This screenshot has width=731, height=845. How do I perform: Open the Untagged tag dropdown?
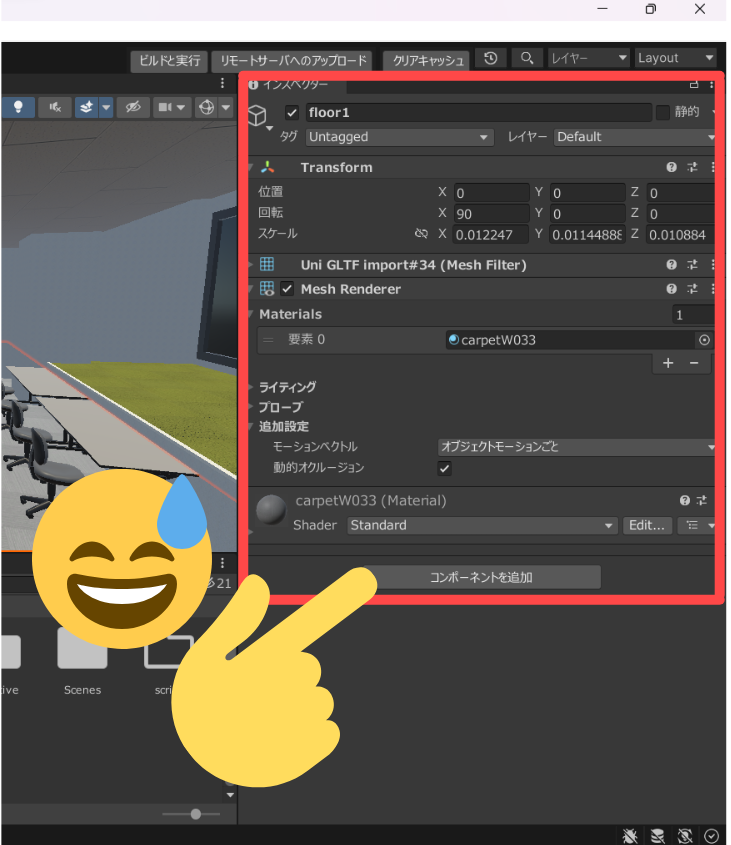click(399, 137)
